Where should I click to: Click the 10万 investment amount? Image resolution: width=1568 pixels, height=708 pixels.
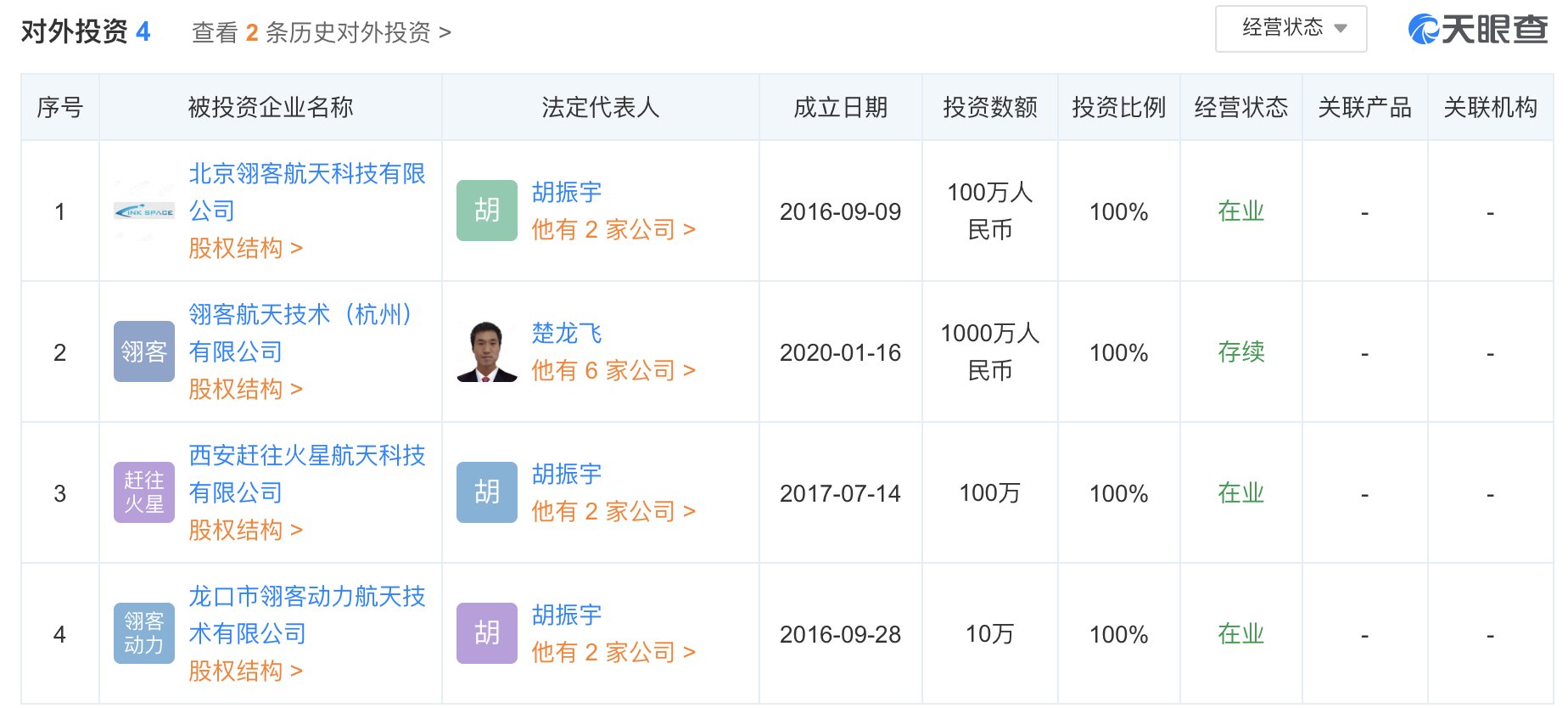pyautogui.click(x=990, y=634)
